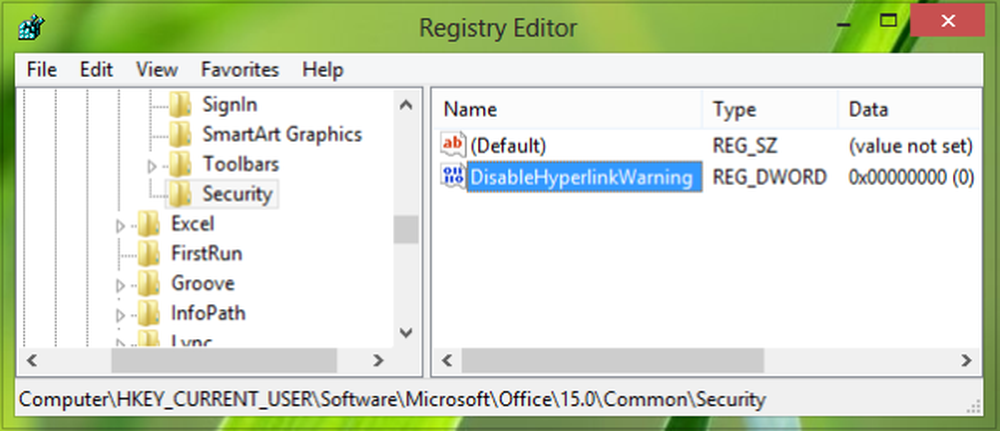Image resolution: width=1000 pixels, height=431 pixels.
Task: Click tree pane scroll left arrow
Action: tap(32, 360)
